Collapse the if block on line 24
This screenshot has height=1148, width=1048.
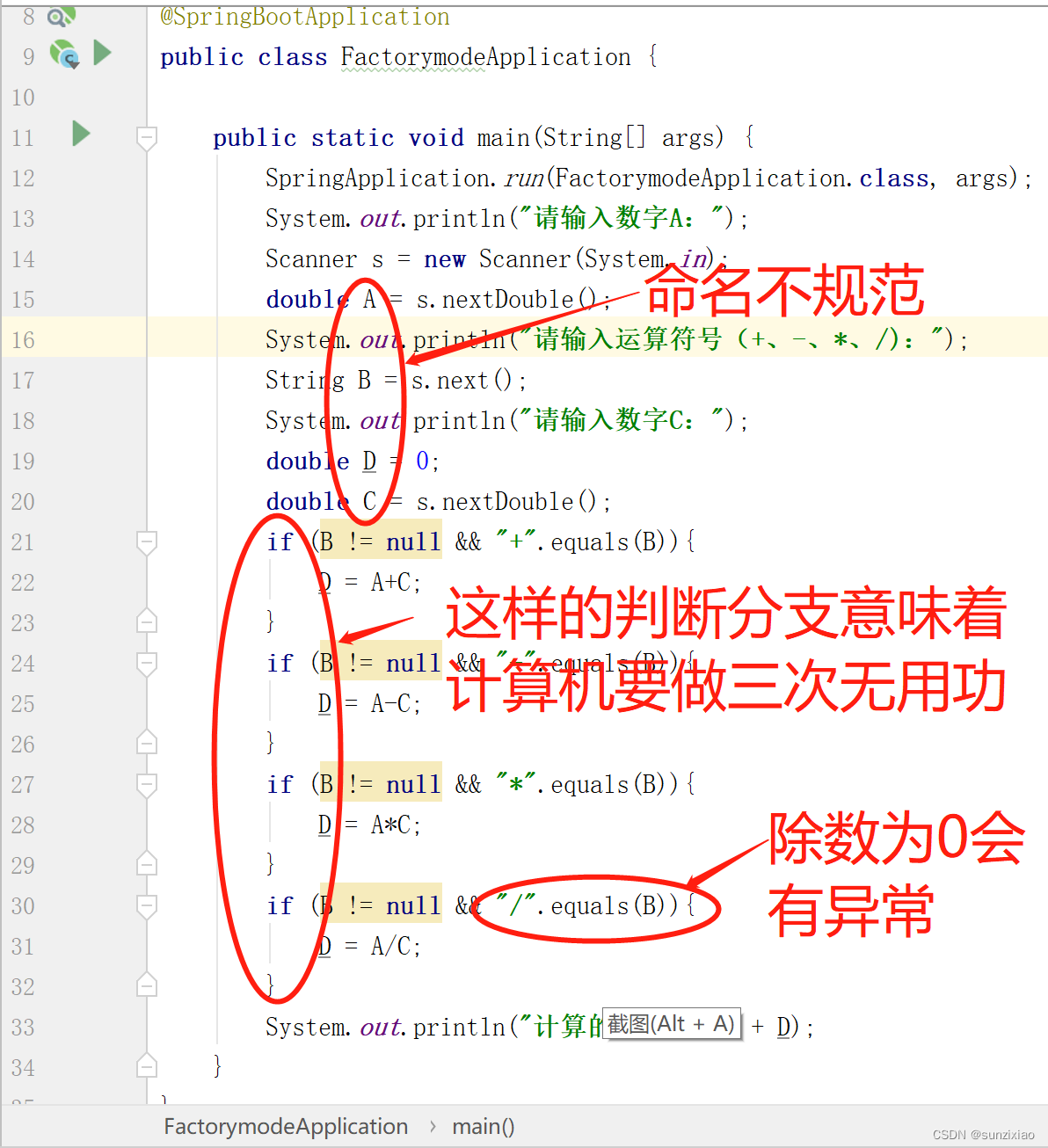point(147,663)
